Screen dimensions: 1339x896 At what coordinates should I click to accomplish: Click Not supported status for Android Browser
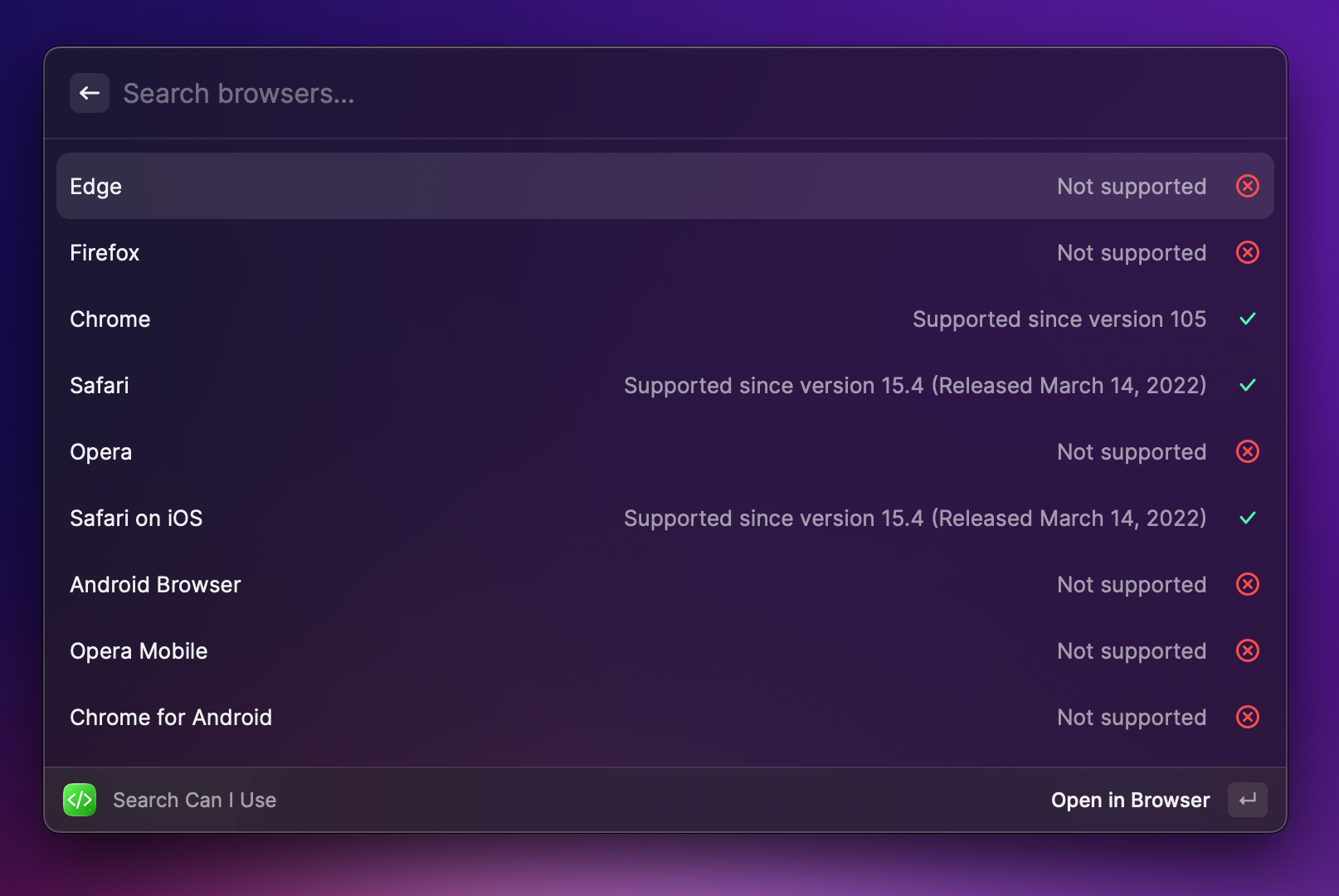tap(1131, 585)
